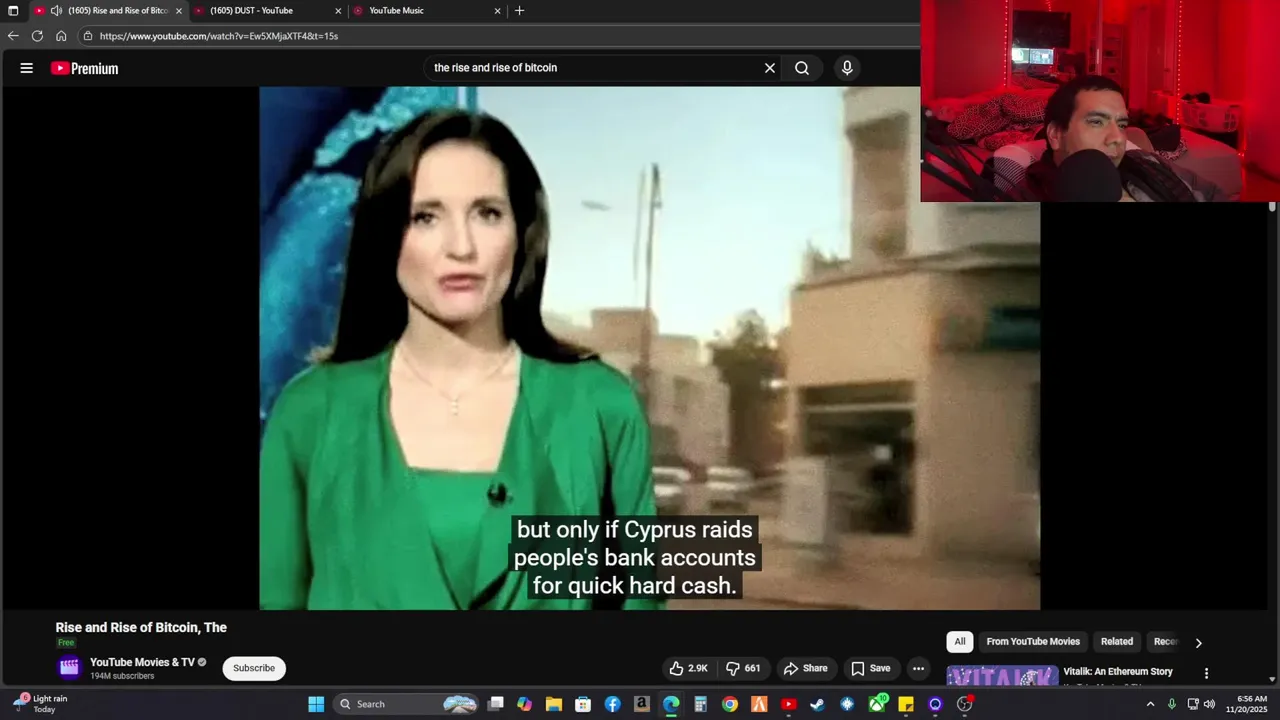The image size is (1280, 720).
Task: Open browser tab actions menu icon
Action: [13, 11]
